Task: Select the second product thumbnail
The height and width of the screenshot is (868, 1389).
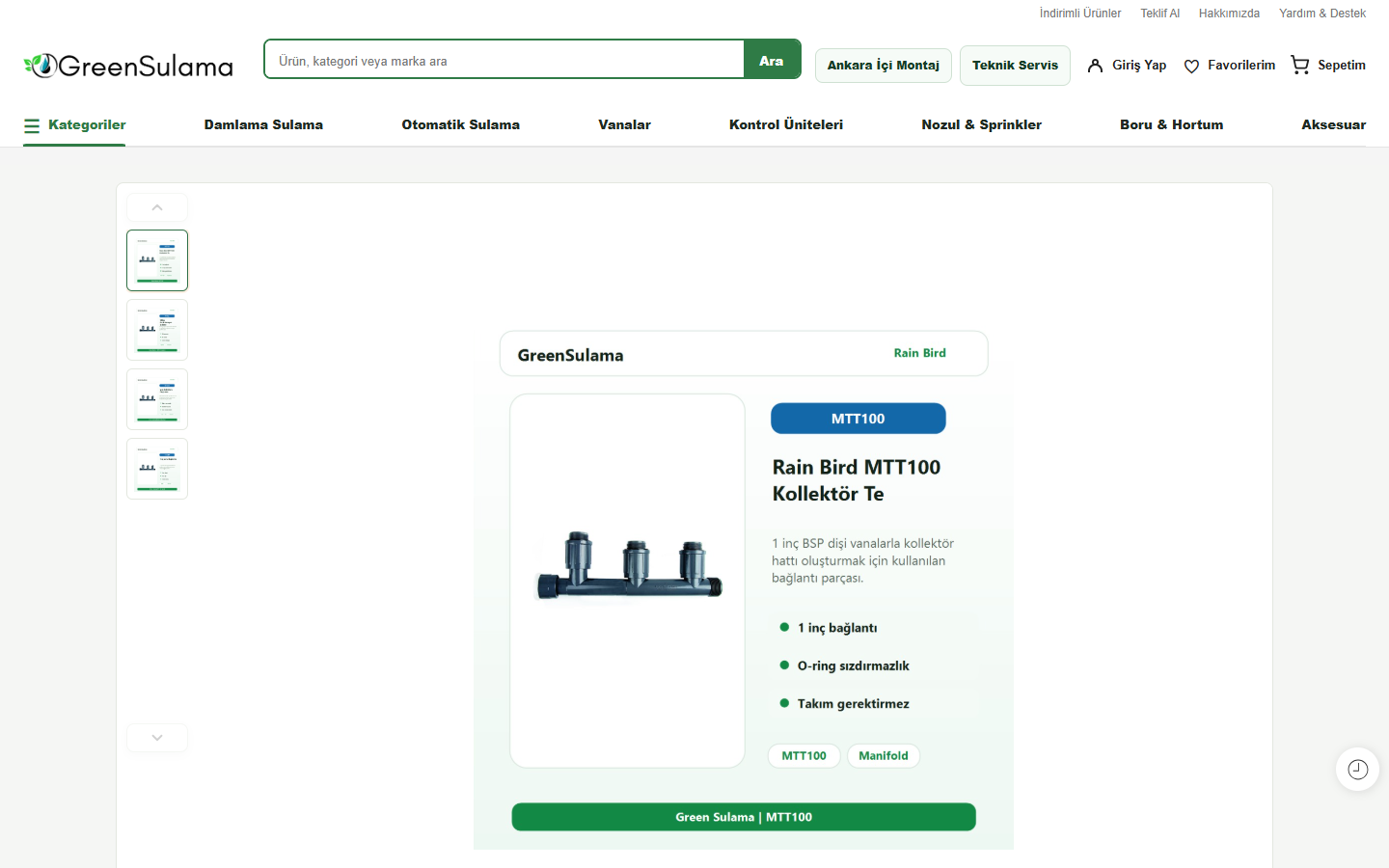Action: [157, 330]
